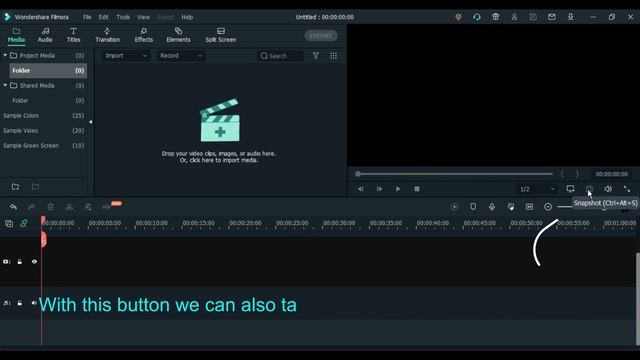Toggle the auto ripple link icon
The image size is (640, 360).
point(24,223)
